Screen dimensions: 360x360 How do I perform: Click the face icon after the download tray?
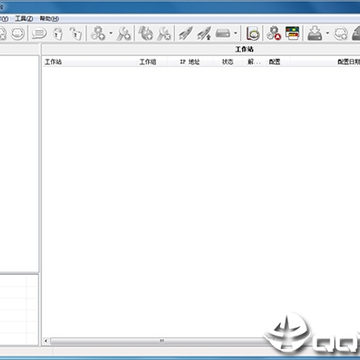(x=341, y=33)
